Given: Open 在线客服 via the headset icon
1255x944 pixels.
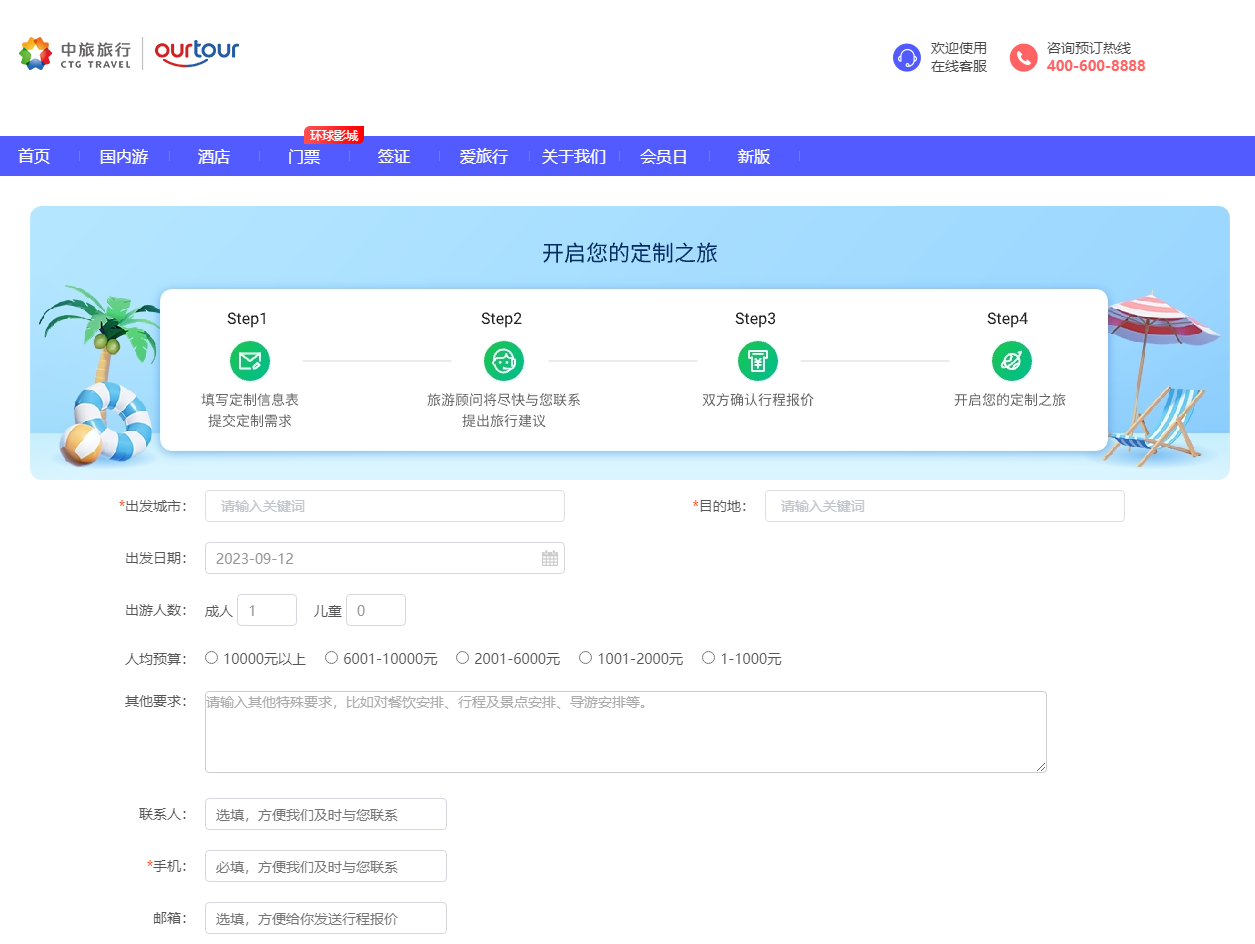Looking at the screenshot, I should coord(907,57).
